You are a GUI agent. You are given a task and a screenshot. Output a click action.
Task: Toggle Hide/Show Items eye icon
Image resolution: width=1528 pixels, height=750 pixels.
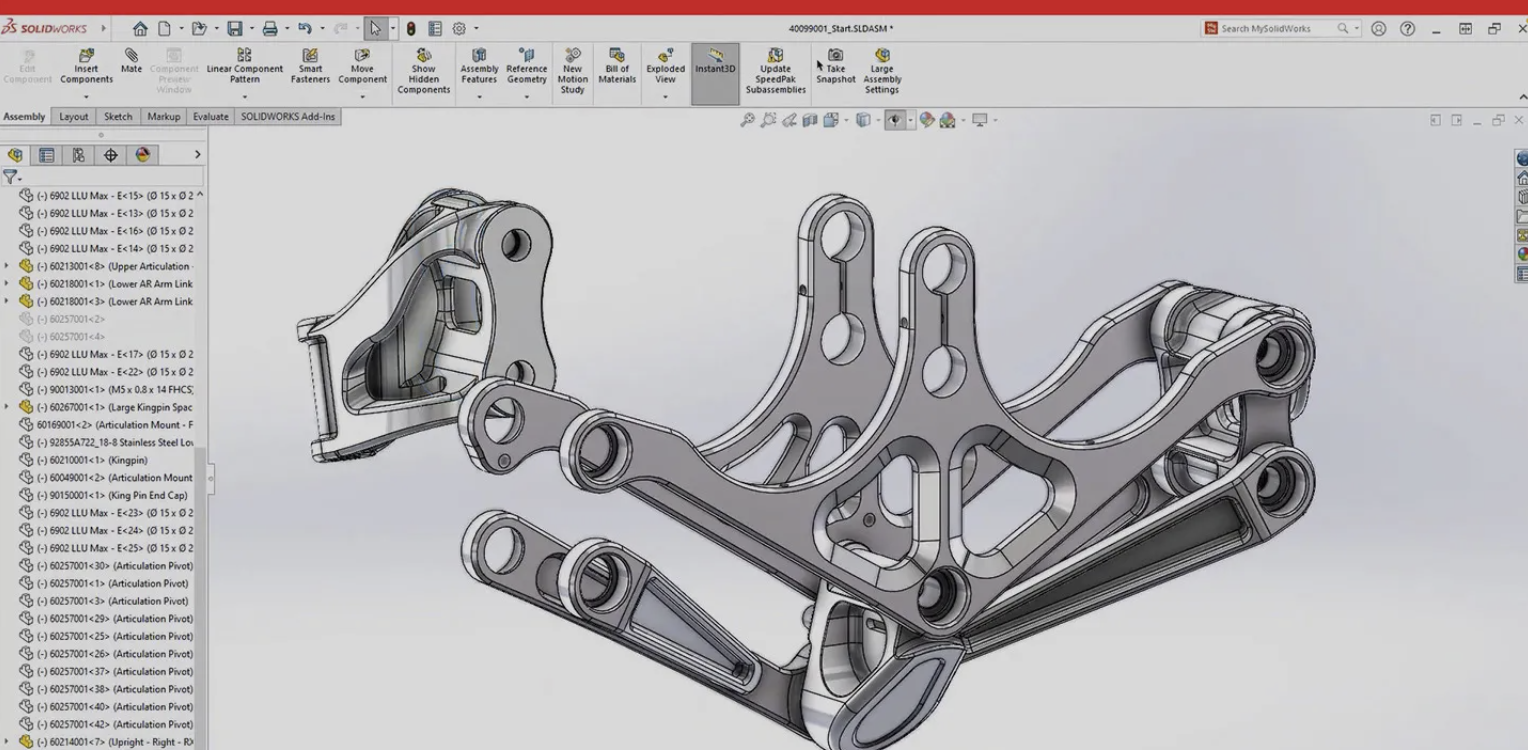(895, 119)
